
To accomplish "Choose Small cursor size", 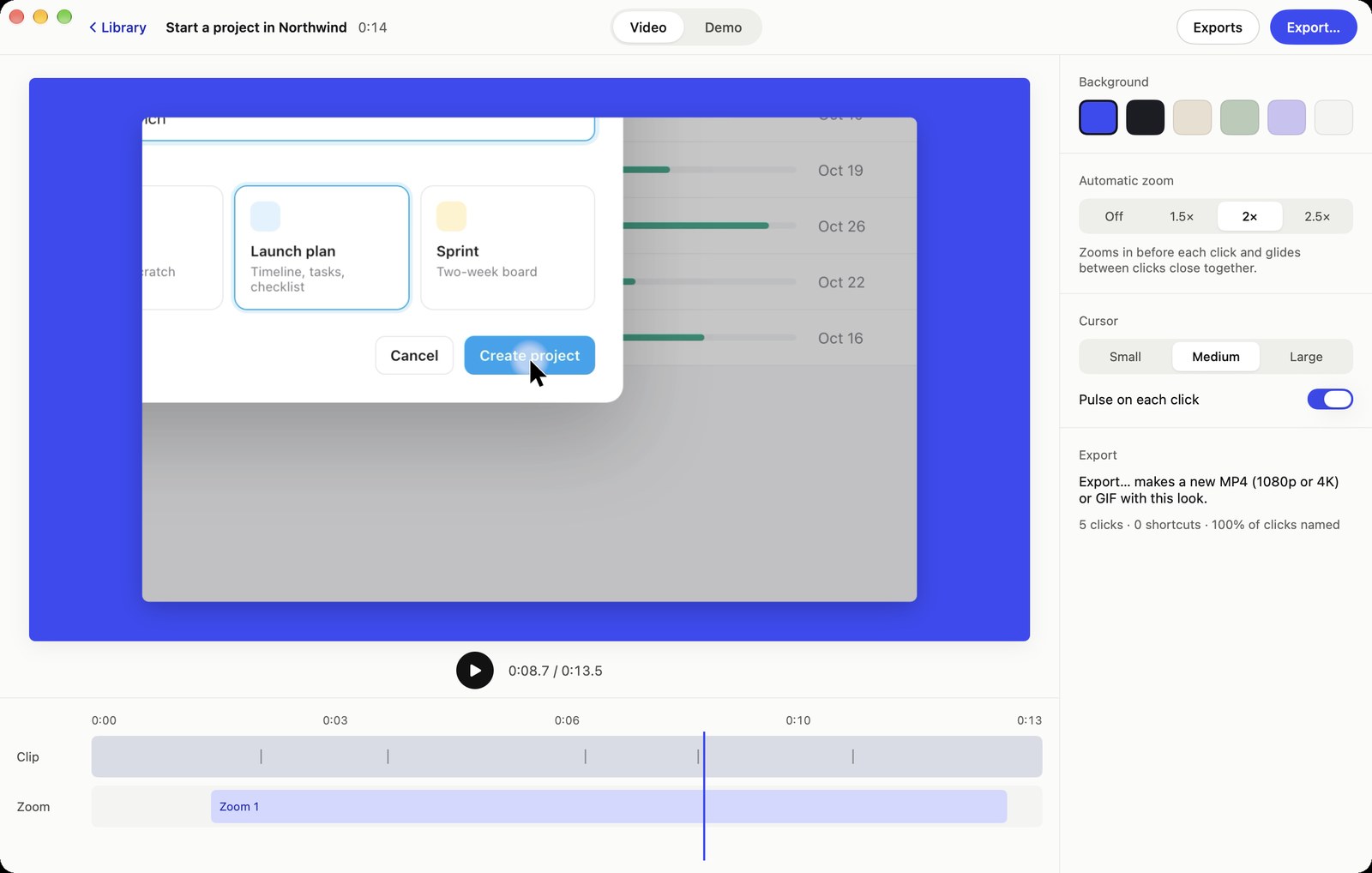I will click(1125, 357).
